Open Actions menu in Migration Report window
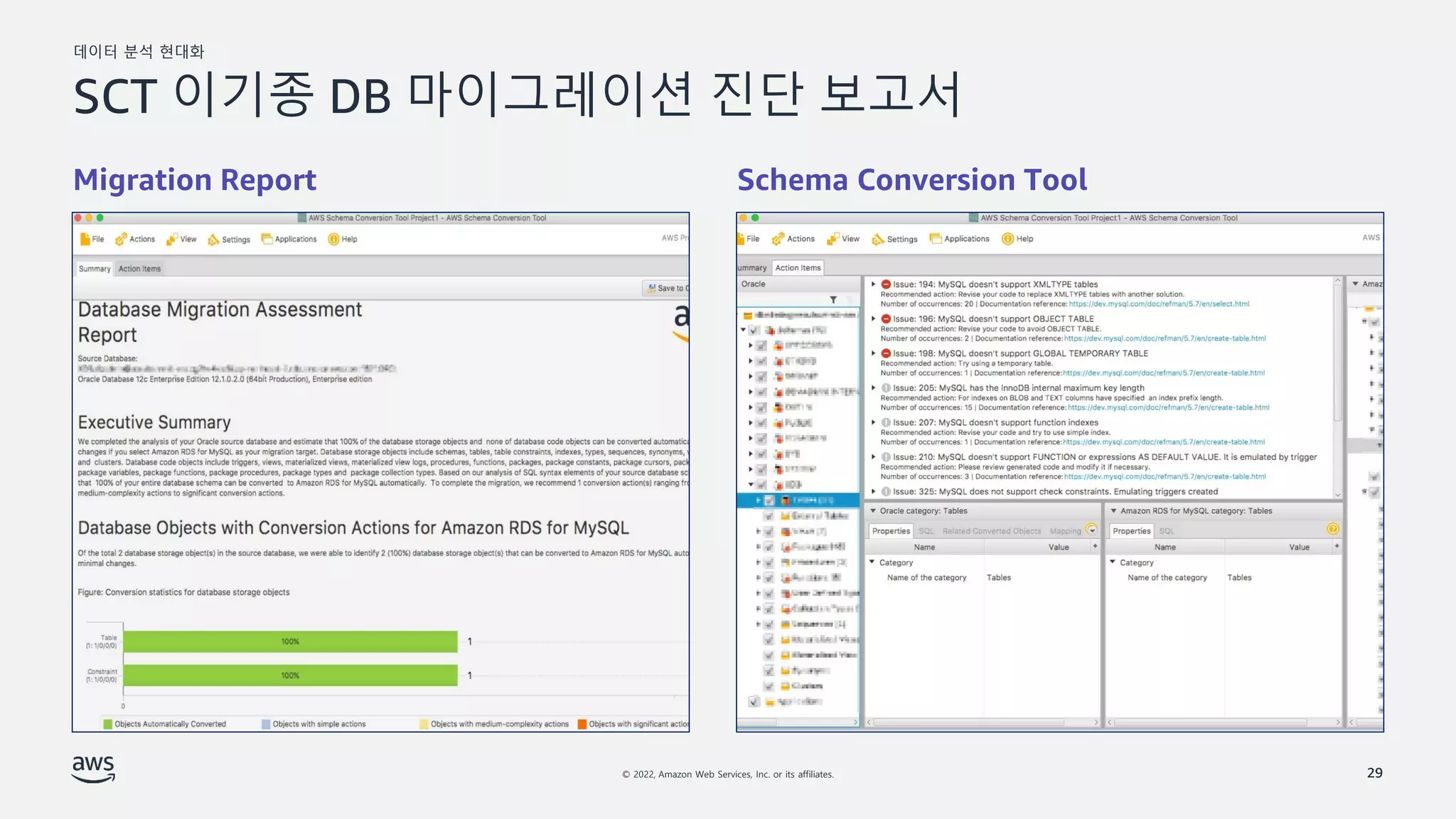The height and width of the screenshot is (819, 1456). tap(135, 239)
